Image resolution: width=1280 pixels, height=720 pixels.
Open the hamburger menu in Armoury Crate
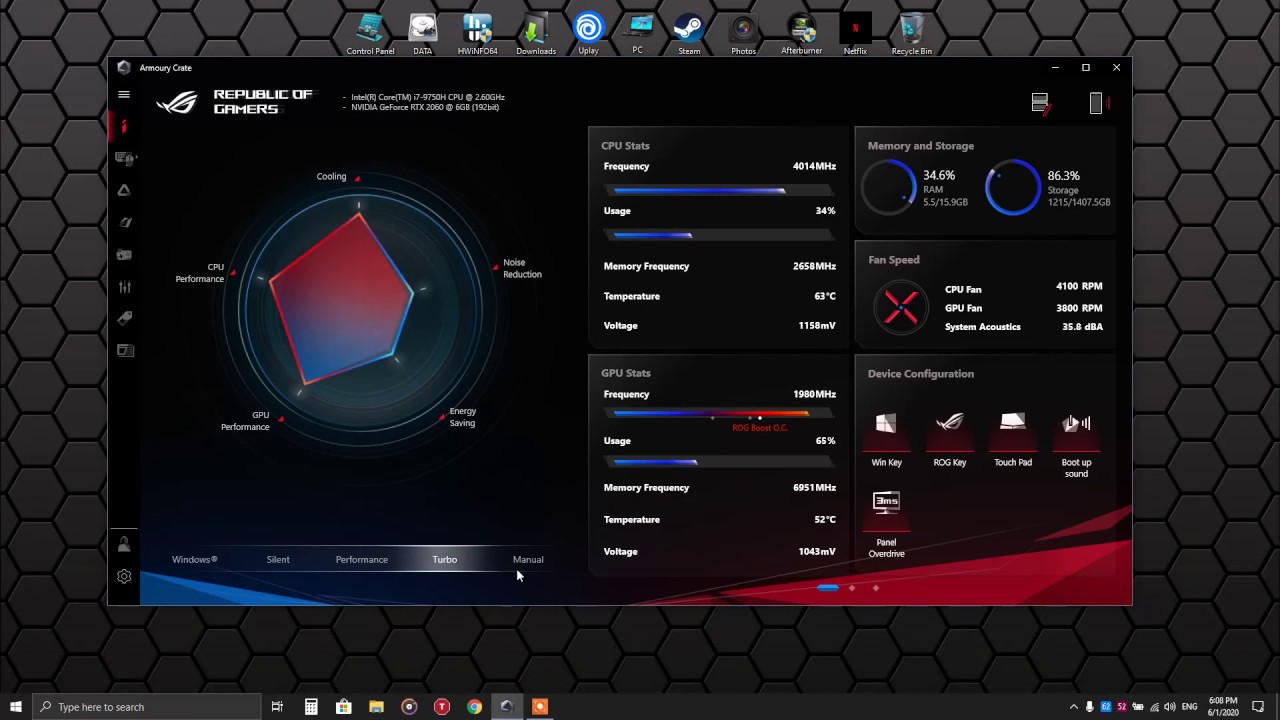[124, 94]
